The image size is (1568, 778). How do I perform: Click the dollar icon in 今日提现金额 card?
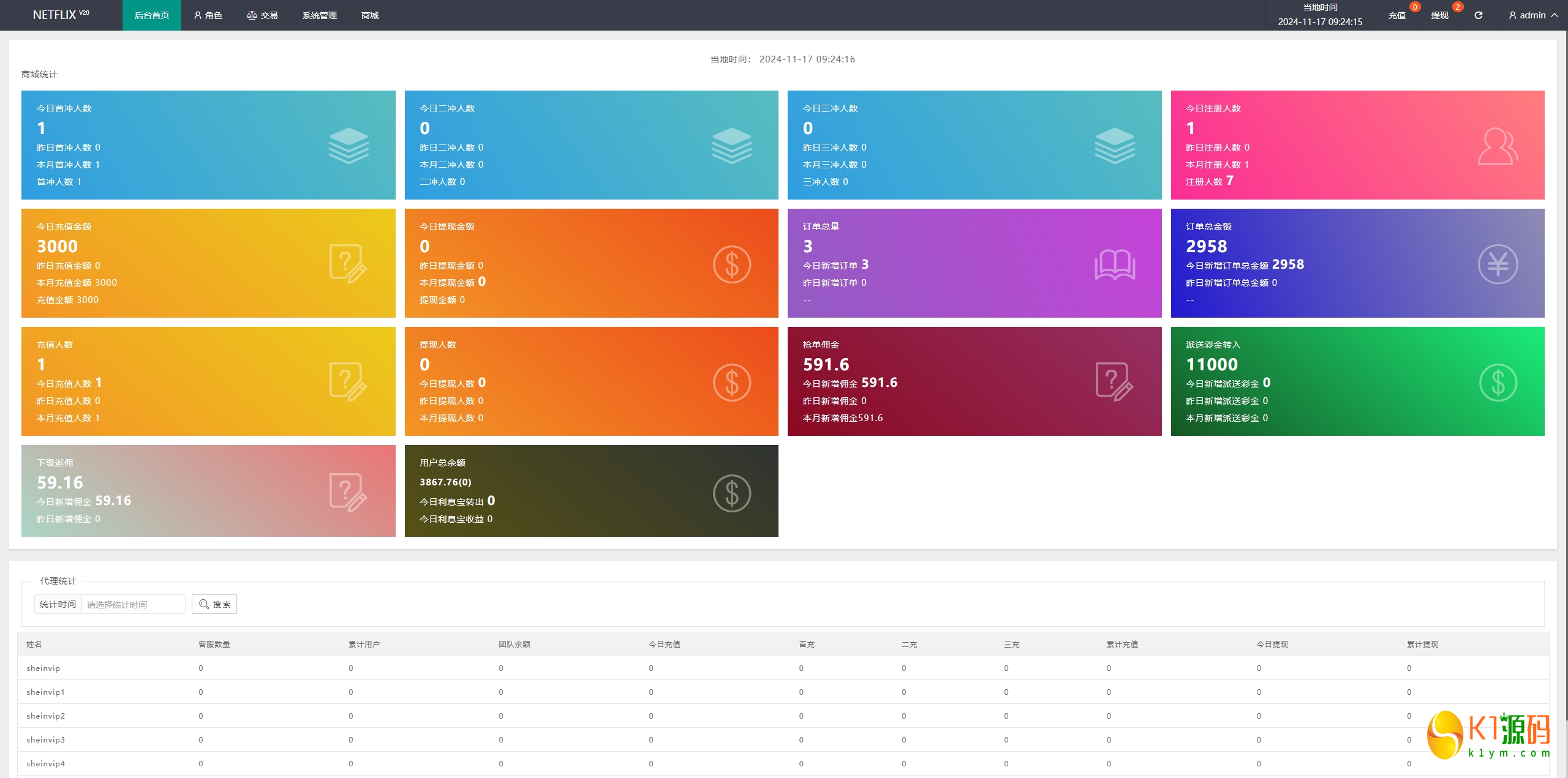pyautogui.click(x=731, y=264)
